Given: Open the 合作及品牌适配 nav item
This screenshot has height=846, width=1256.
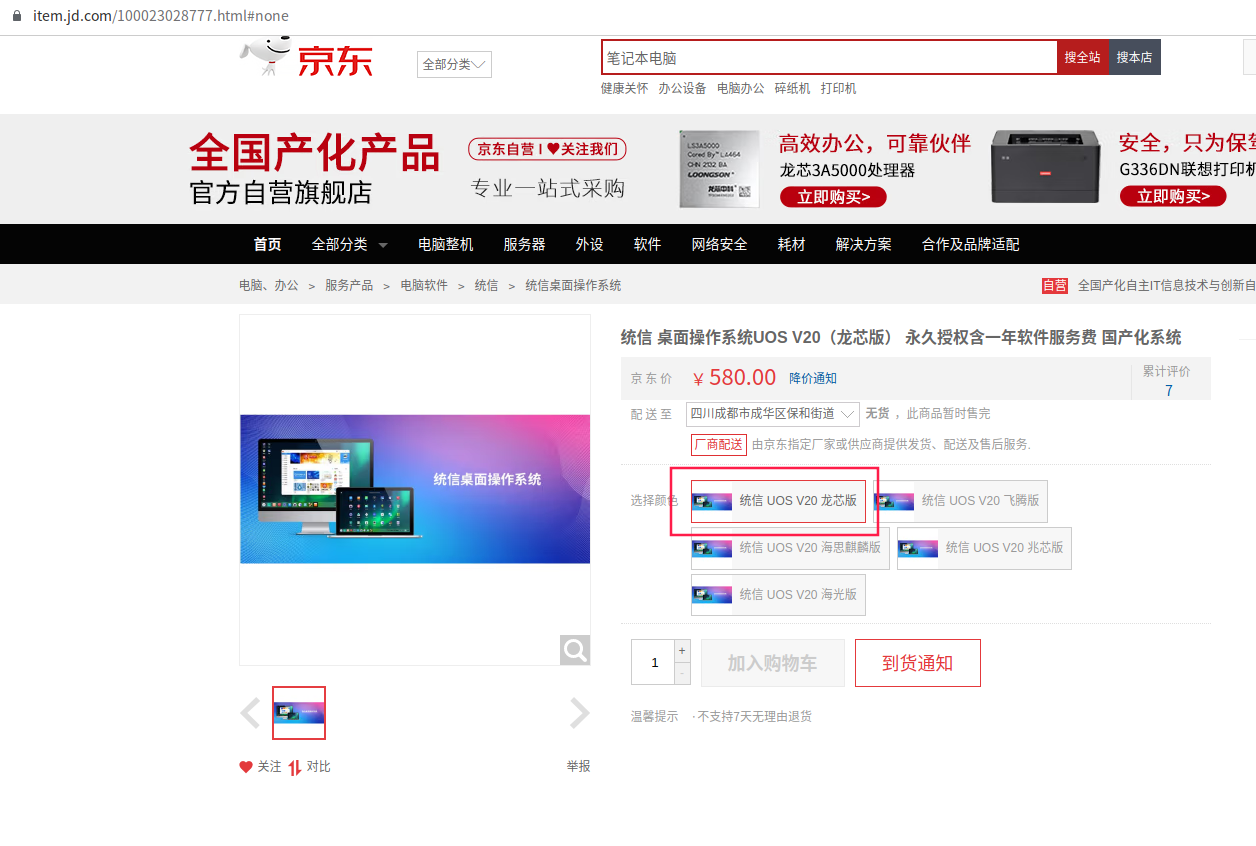Looking at the screenshot, I should point(971,244).
